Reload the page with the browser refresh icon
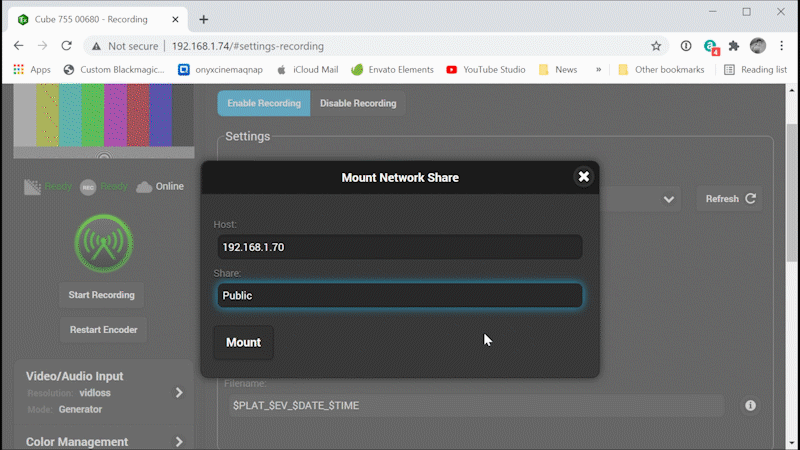The height and width of the screenshot is (450, 800). click(x=67, y=46)
